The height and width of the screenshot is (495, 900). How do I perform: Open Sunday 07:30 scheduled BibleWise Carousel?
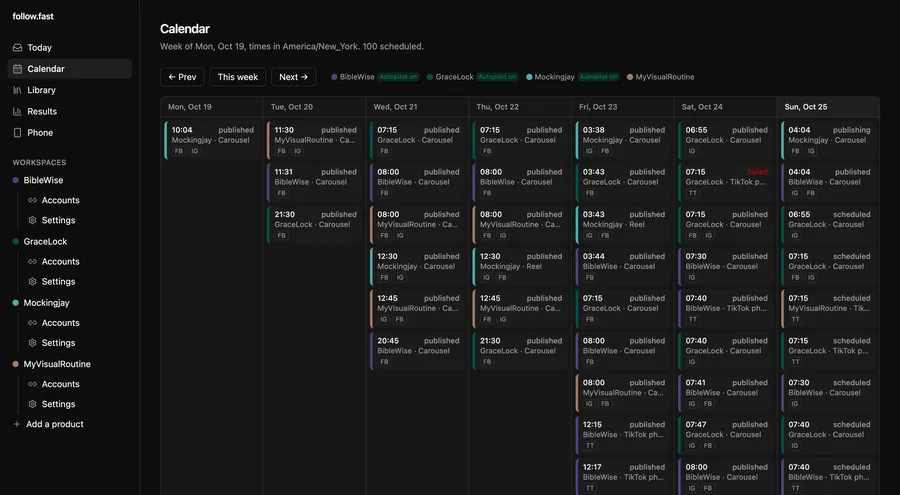click(x=829, y=393)
